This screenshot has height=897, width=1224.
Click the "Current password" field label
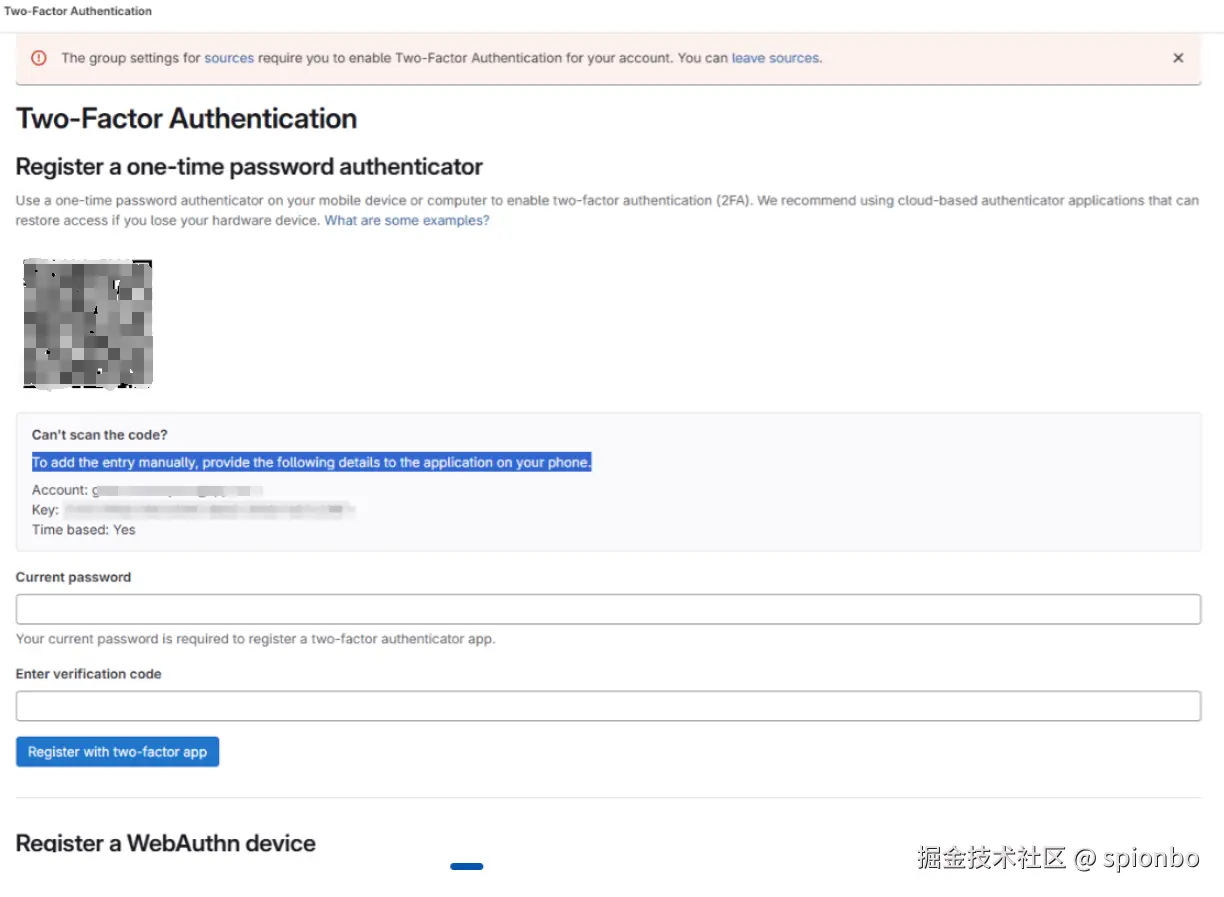73,577
